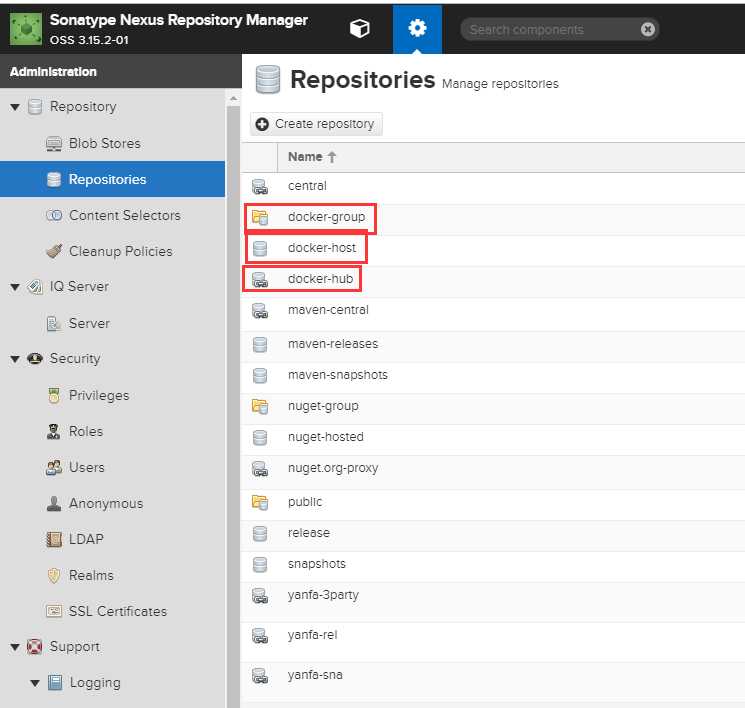This screenshot has height=708, width=745.
Task: Open the Browse cube icon in header
Action: tap(360, 29)
